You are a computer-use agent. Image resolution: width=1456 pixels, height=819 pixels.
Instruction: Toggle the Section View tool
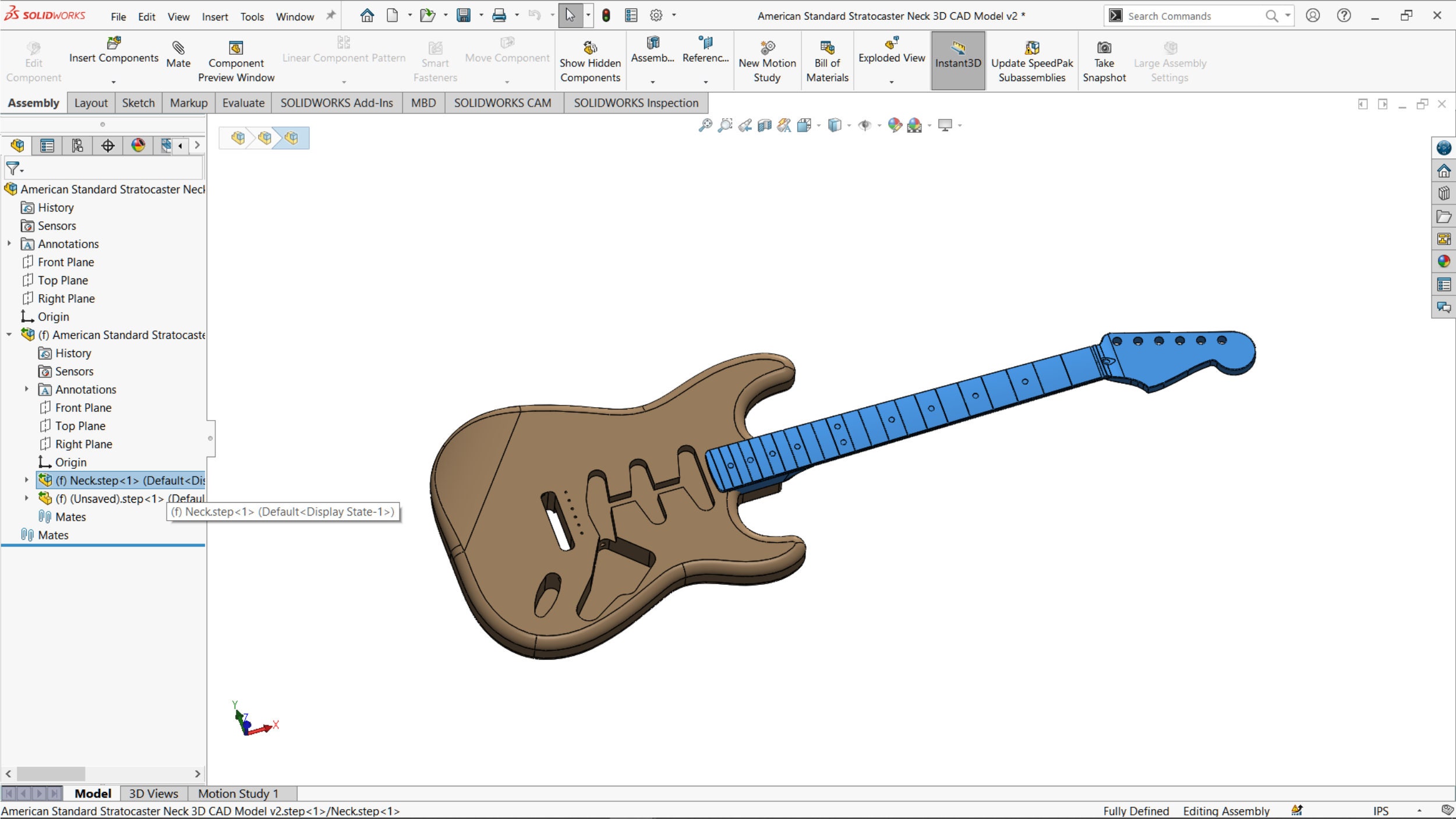(x=765, y=125)
